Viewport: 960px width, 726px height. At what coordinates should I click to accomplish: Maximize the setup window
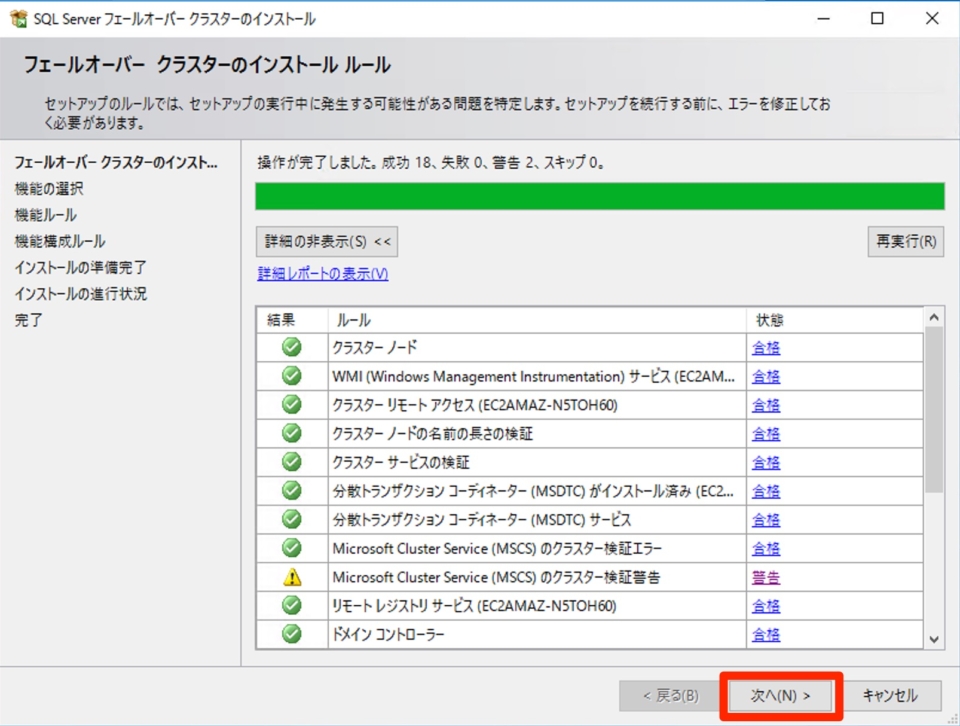click(x=877, y=18)
